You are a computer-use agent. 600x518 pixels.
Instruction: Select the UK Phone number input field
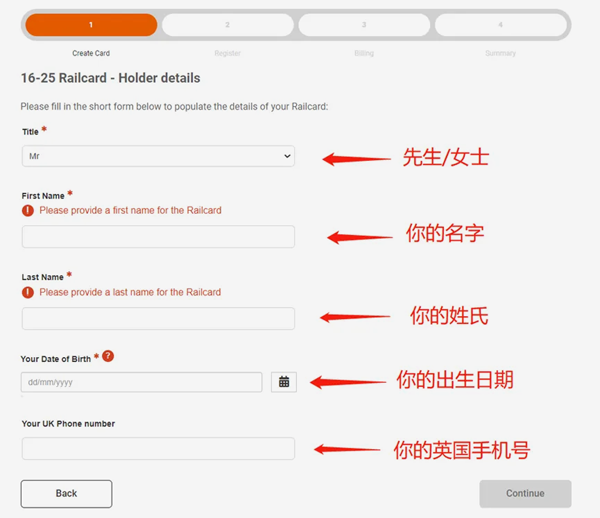pos(158,448)
